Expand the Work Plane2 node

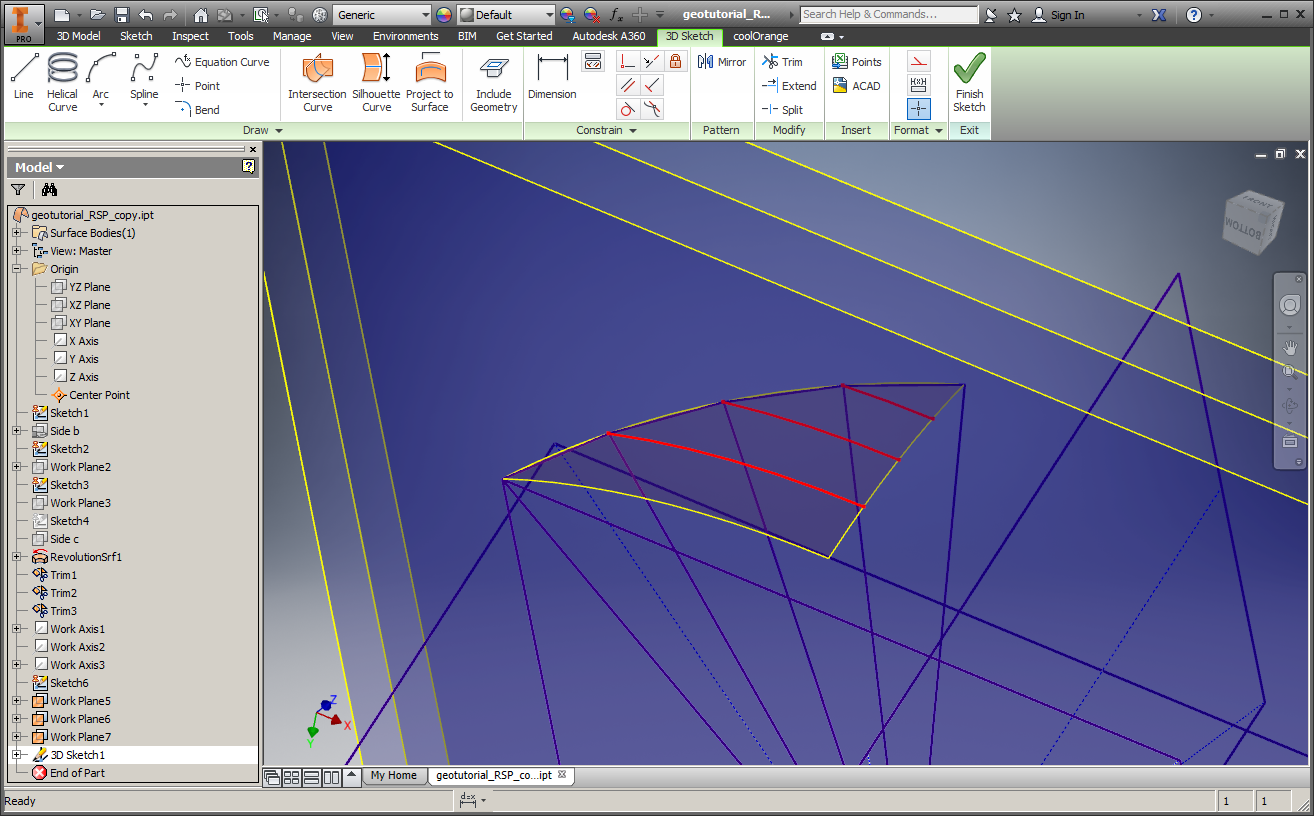click(16, 467)
